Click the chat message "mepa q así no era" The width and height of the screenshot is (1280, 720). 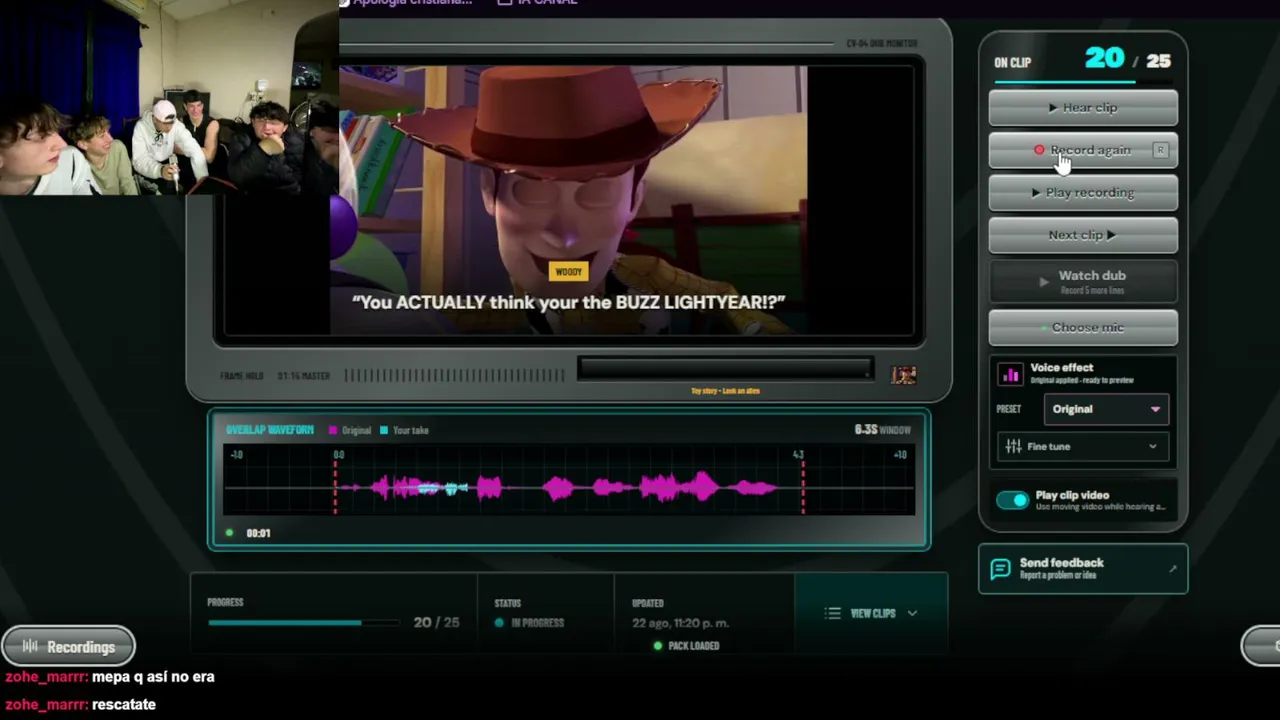tap(153, 677)
